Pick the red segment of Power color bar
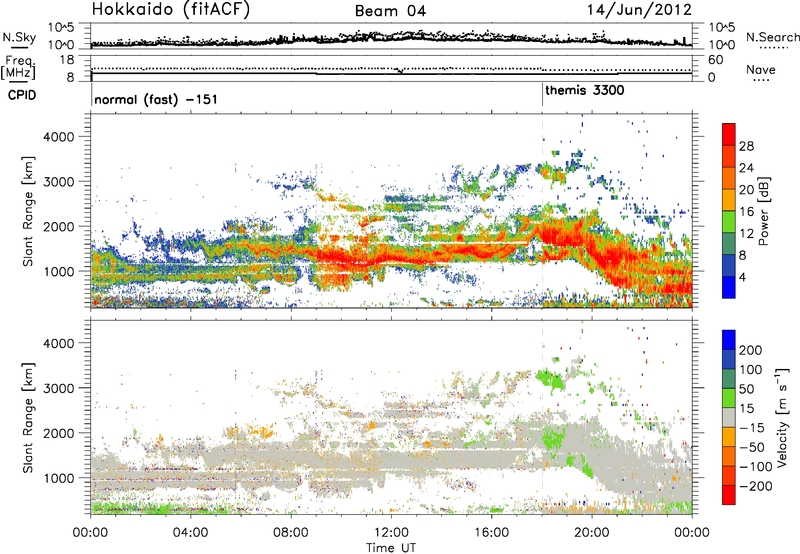Screen dimensions: 800x554 (729, 134)
